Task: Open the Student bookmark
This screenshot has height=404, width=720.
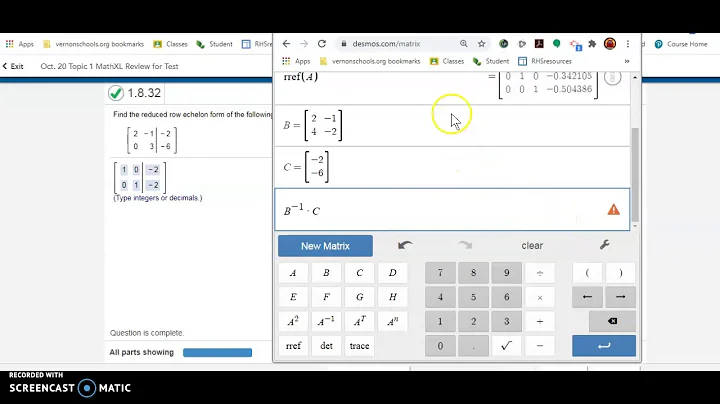Action: (x=491, y=61)
